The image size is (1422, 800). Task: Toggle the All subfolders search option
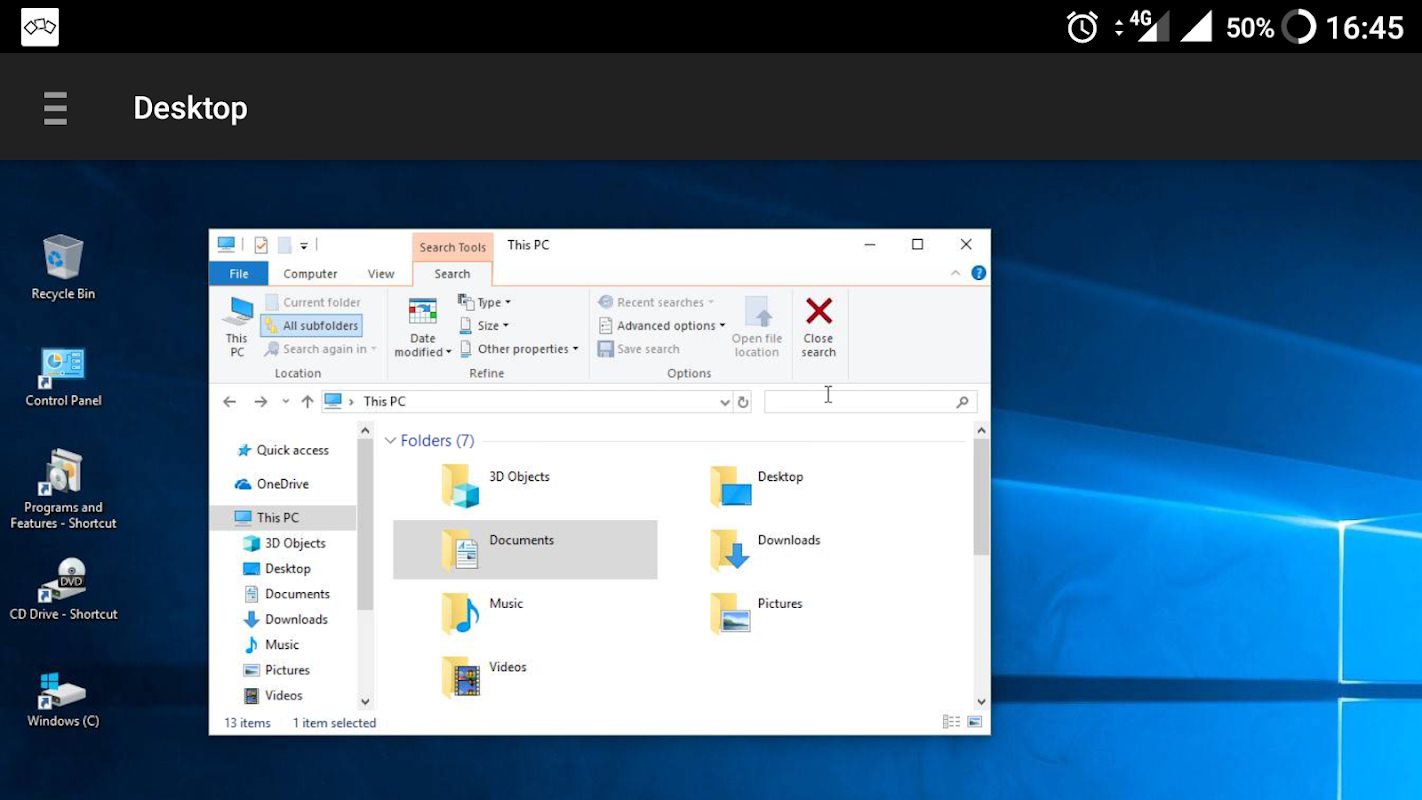[x=310, y=326]
